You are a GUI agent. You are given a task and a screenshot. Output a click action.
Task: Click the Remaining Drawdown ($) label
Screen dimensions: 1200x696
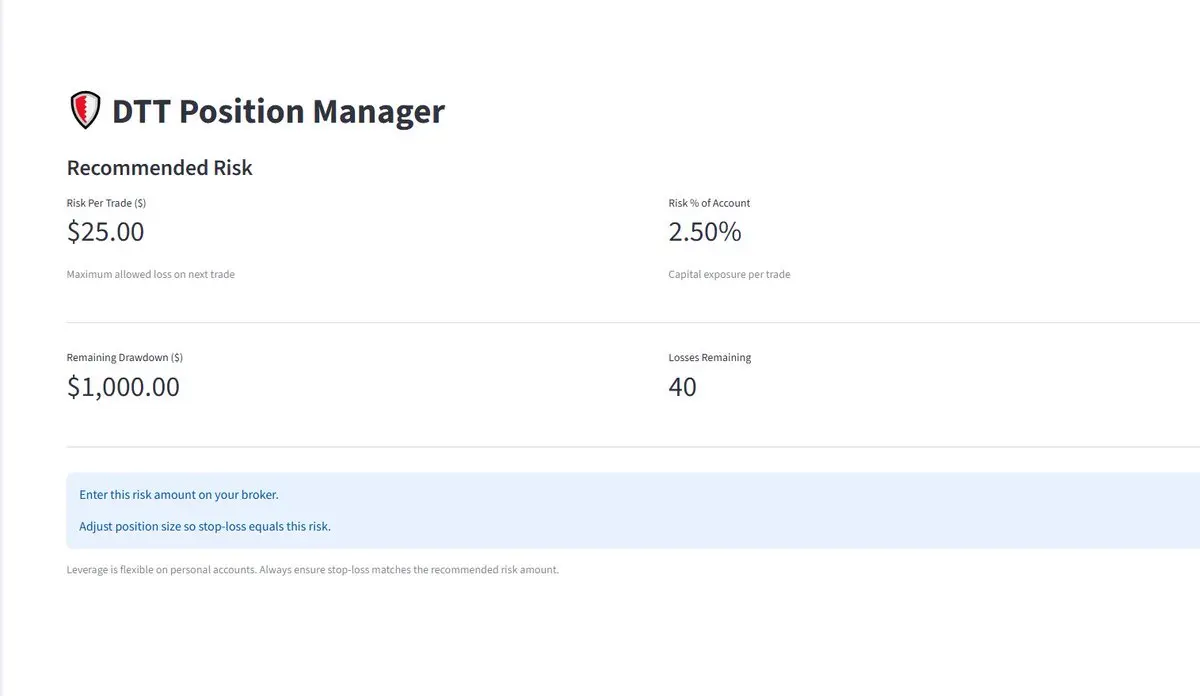(124, 357)
